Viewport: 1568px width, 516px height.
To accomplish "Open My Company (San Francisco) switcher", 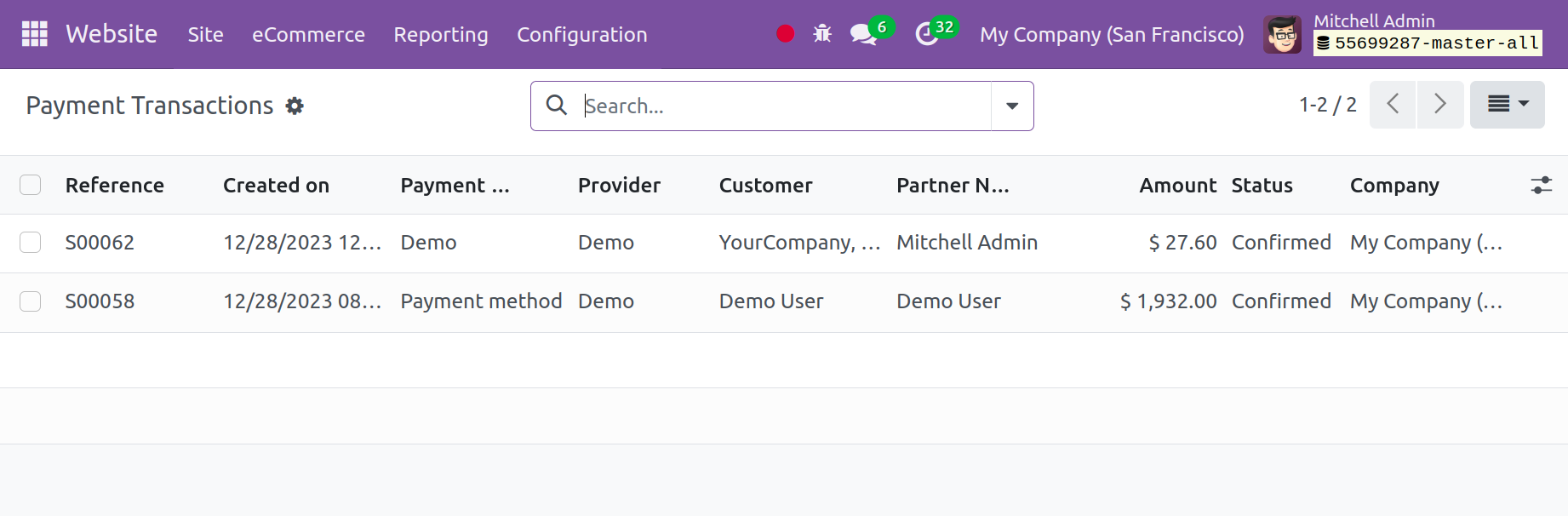I will [1111, 35].
